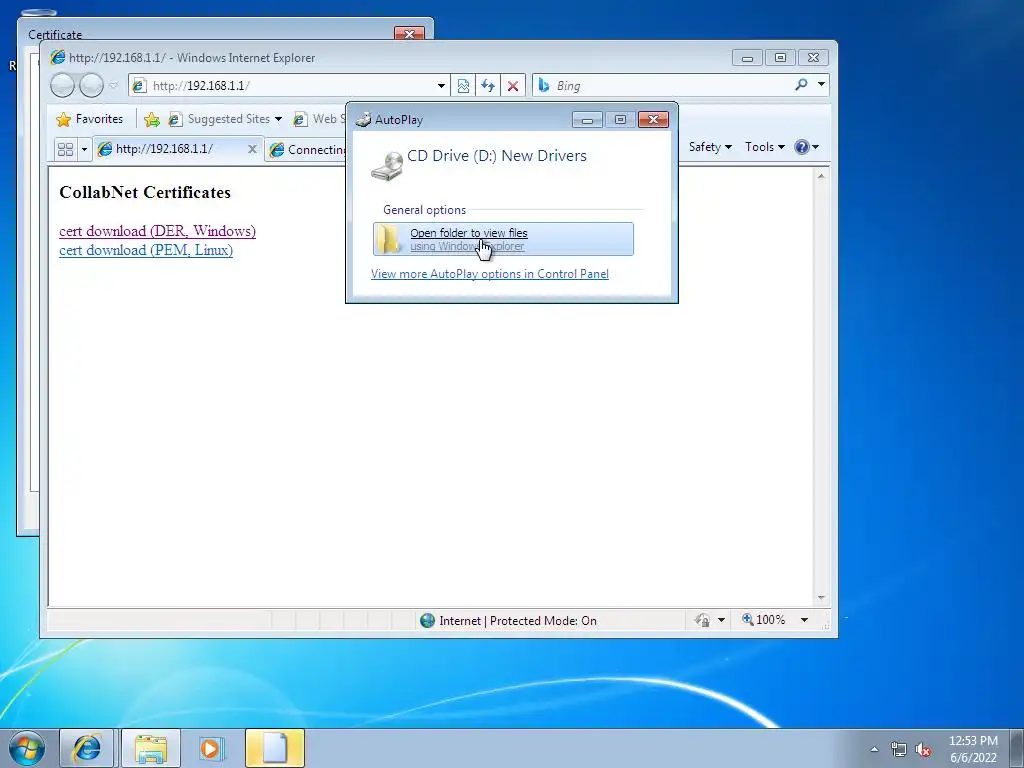
Task: Click View more AutoPlay options link
Action: click(x=490, y=274)
